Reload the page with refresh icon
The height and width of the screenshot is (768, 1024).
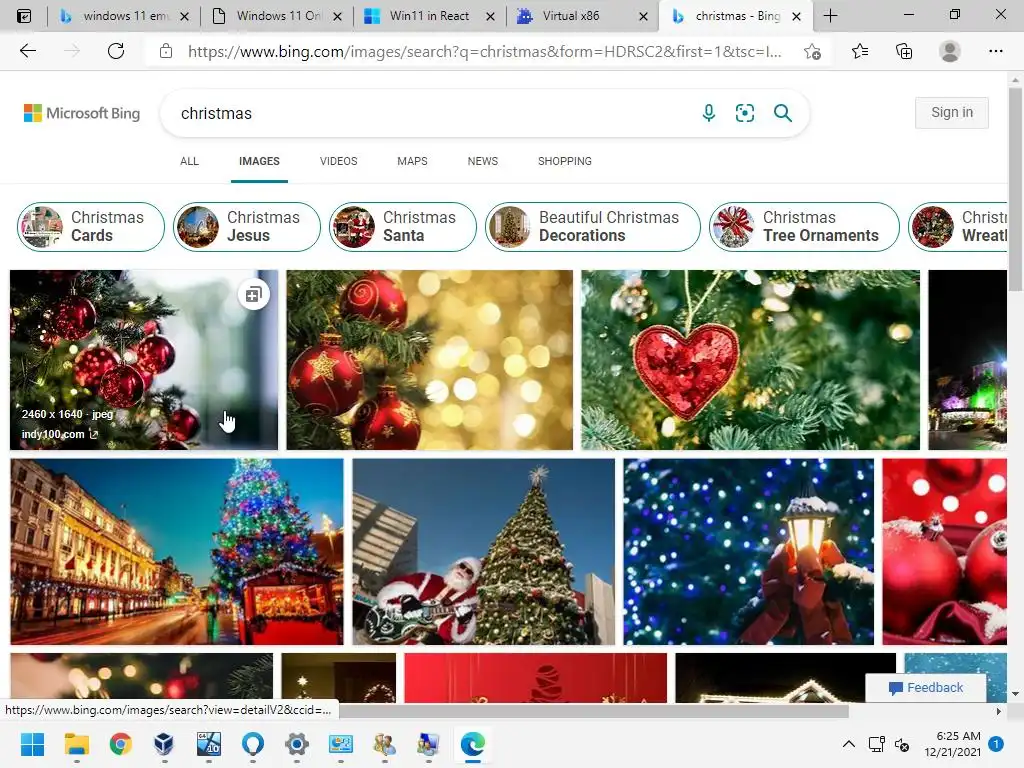click(x=116, y=51)
